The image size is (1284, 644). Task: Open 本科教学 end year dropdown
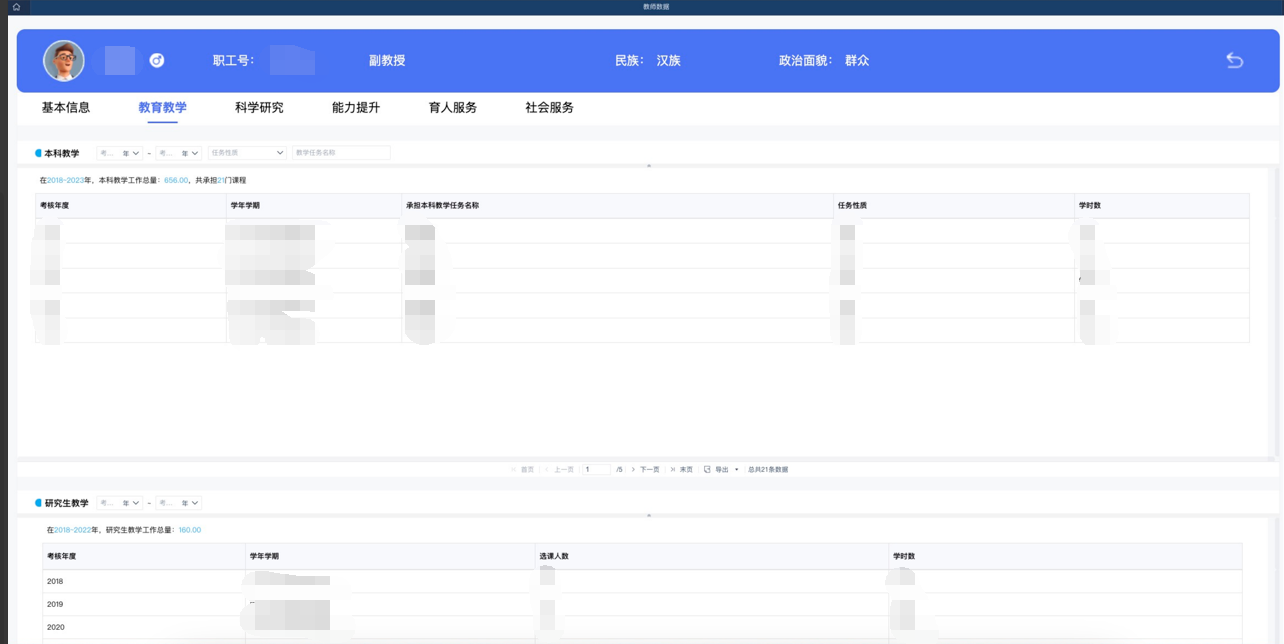point(179,153)
